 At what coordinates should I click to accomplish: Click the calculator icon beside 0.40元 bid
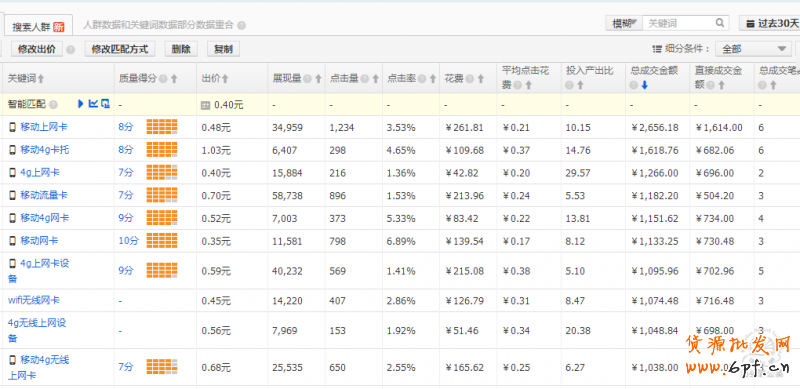point(206,105)
